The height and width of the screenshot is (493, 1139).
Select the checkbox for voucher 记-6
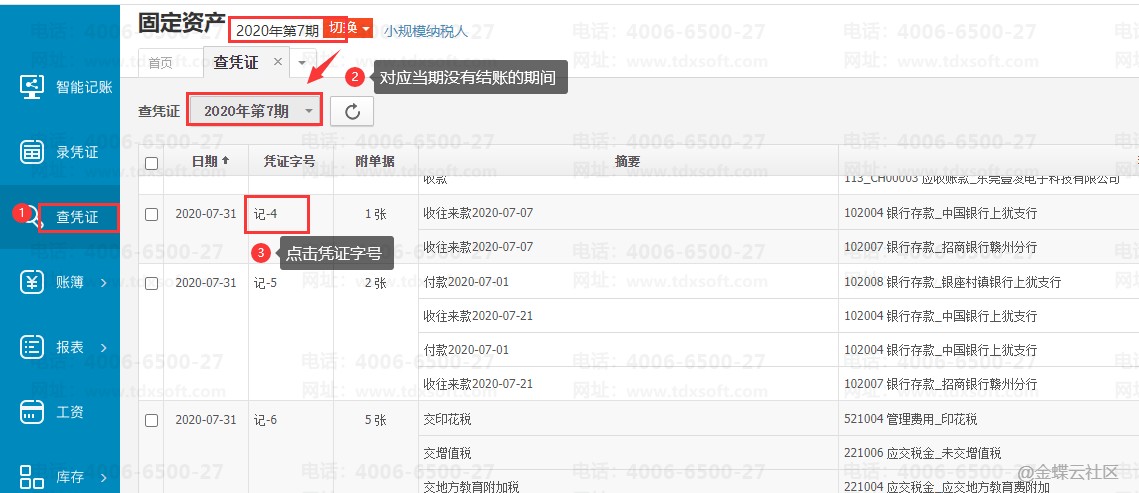[151, 420]
